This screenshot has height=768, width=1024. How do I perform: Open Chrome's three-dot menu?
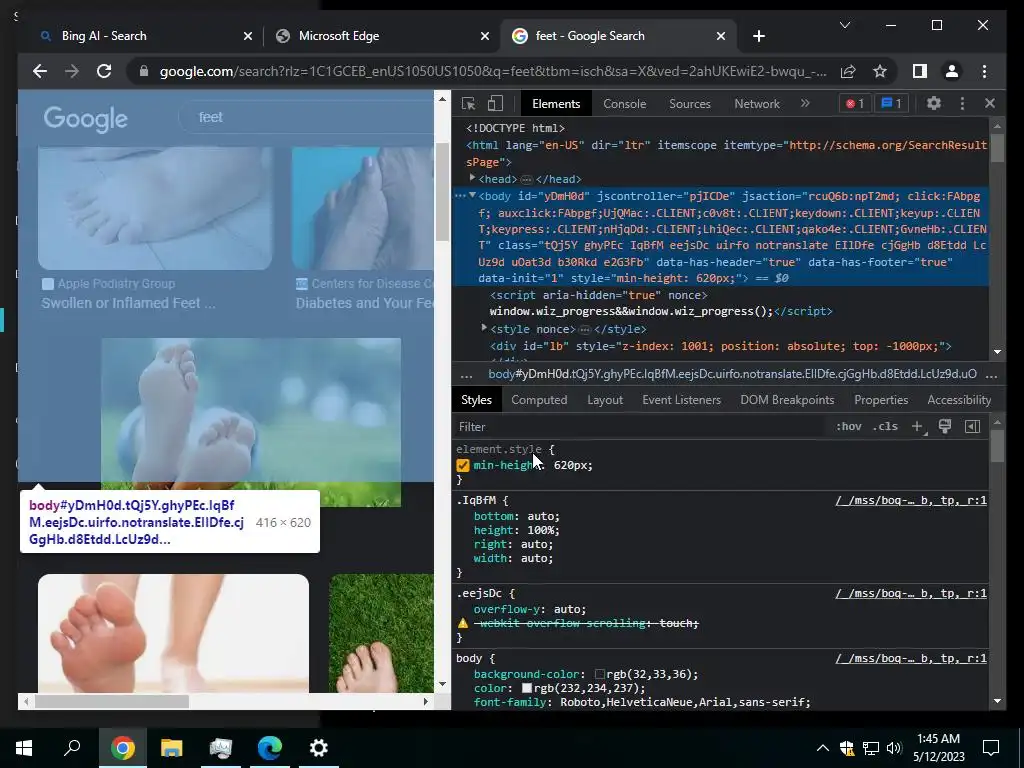pos(984,71)
